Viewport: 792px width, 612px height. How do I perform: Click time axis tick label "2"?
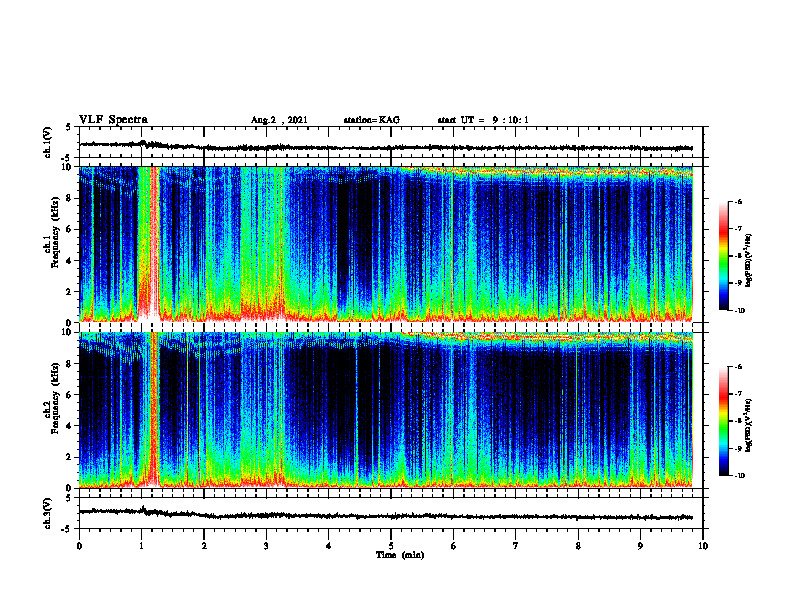click(x=204, y=546)
